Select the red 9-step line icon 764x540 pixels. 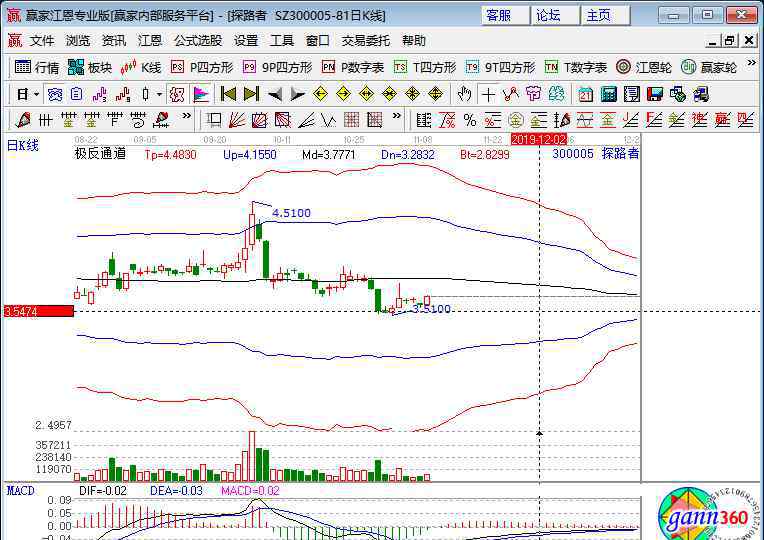(123, 94)
